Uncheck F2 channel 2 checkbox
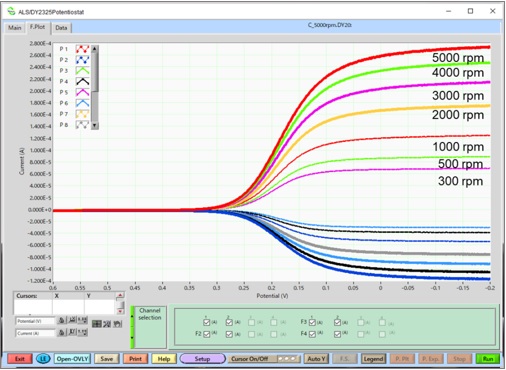This screenshot has height=370, width=506. click(229, 334)
